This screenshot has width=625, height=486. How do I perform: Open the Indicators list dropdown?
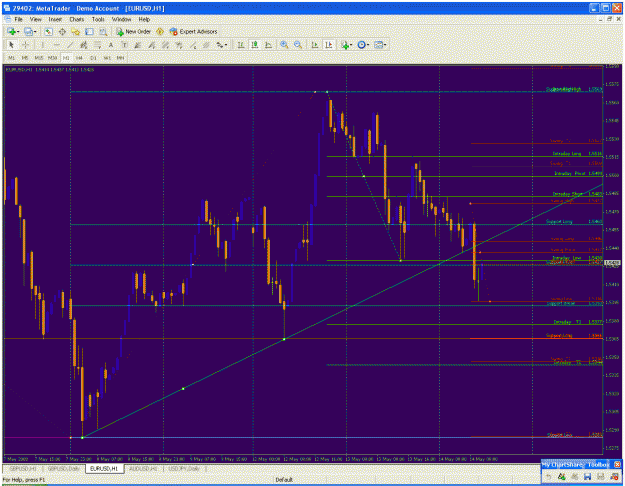point(346,45)
